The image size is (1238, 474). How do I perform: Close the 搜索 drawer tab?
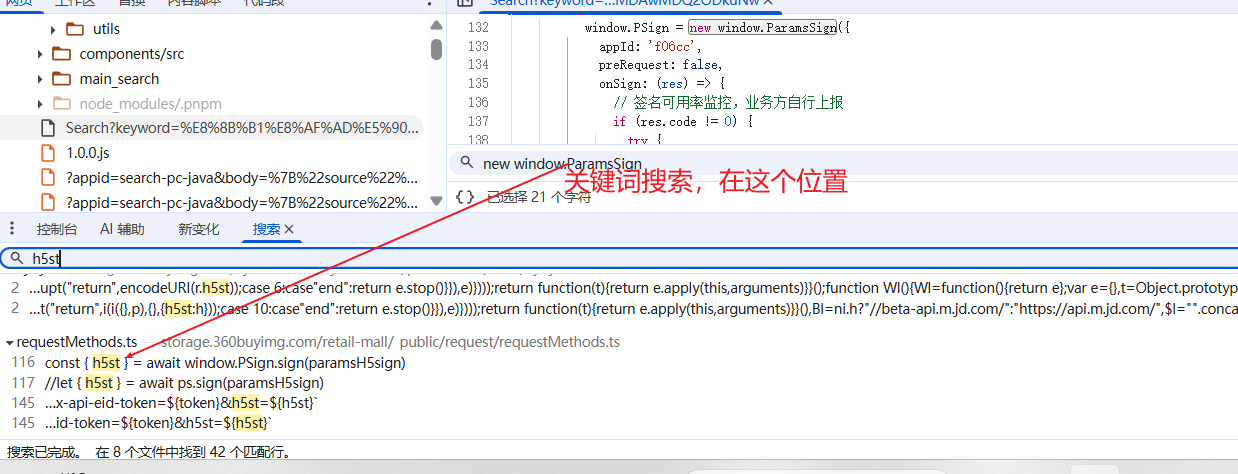pos(290,229)
